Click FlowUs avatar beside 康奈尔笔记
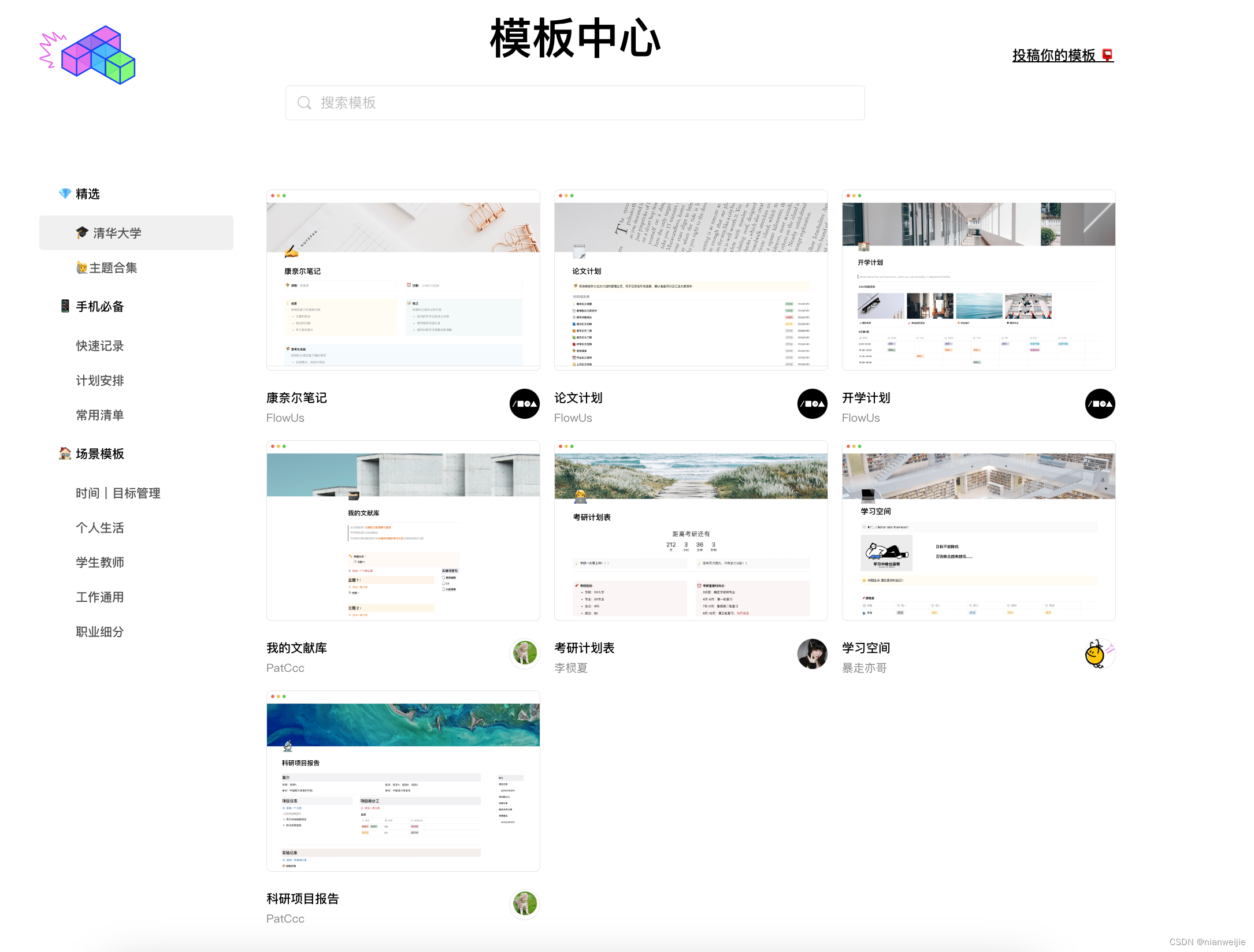This screenshot has height=952, width=1254. [x=524, y=404]
